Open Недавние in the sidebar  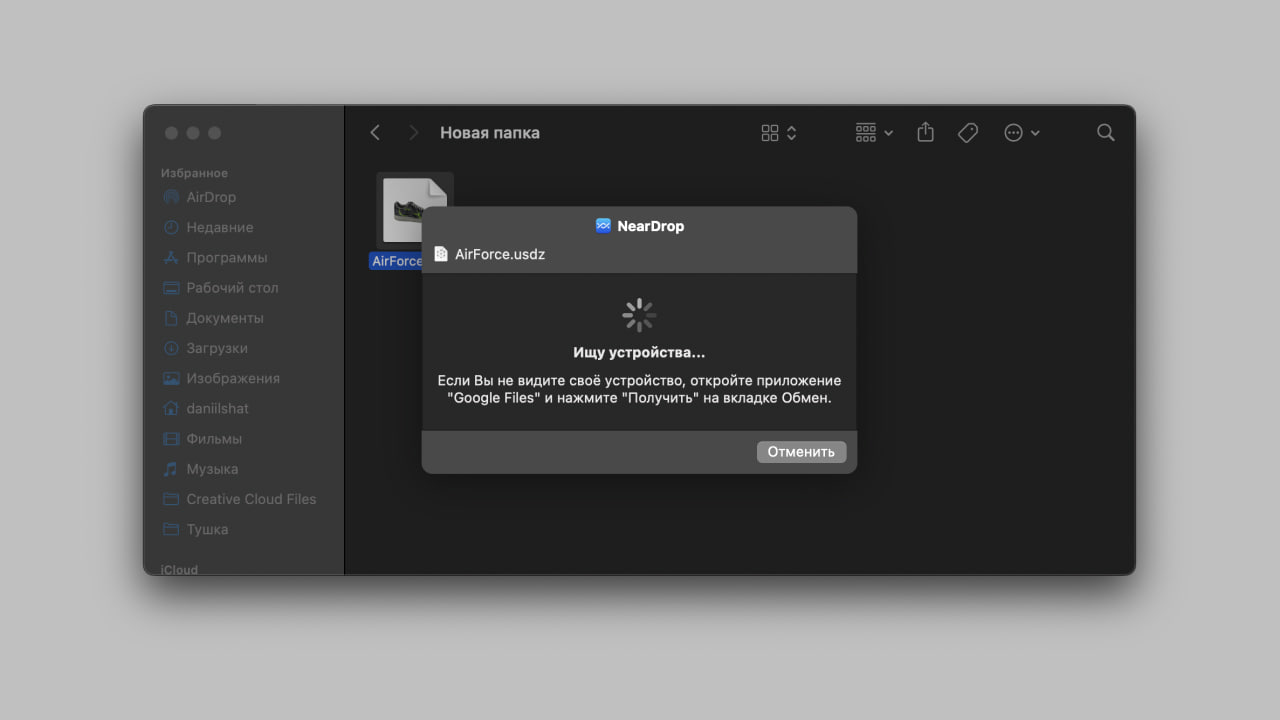click(x=219, y=228)
